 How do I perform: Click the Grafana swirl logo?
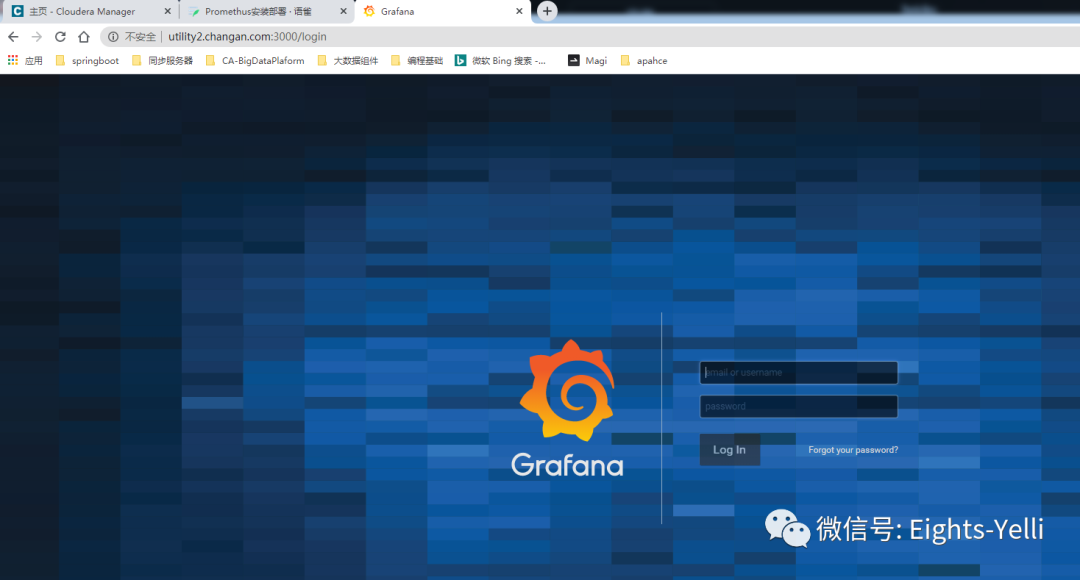[568, 390]
